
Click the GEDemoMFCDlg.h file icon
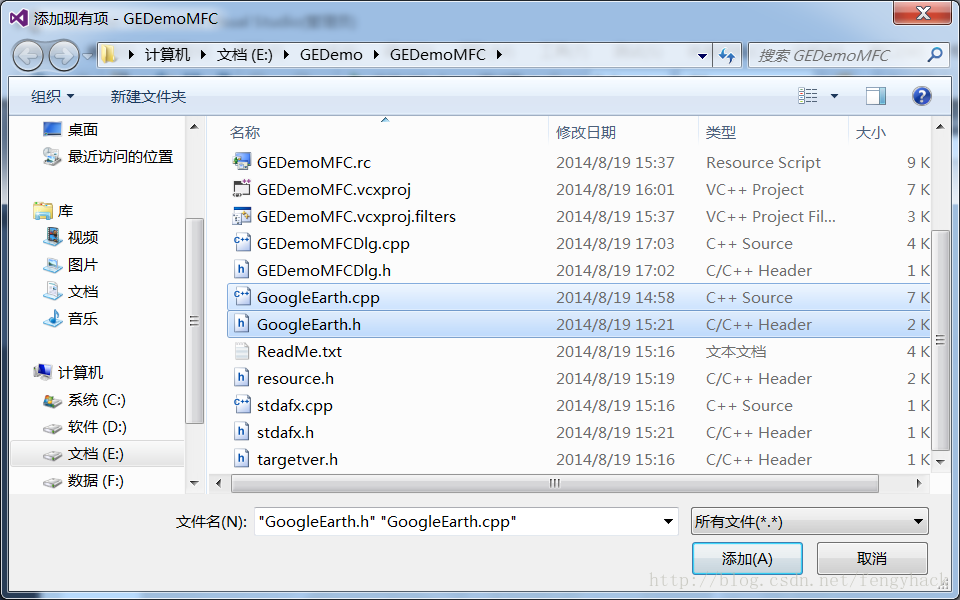(242, 270)
